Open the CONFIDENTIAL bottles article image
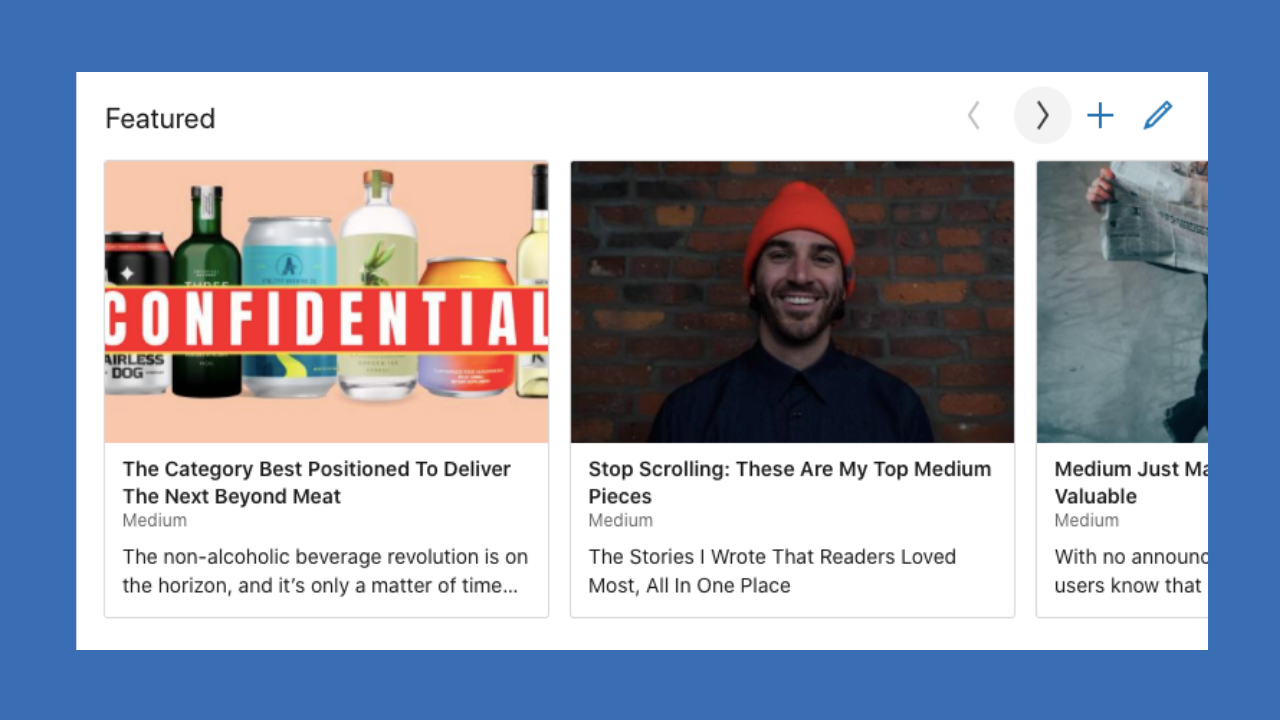Screen dimensions: 1280x720 (x=326, y=302)
